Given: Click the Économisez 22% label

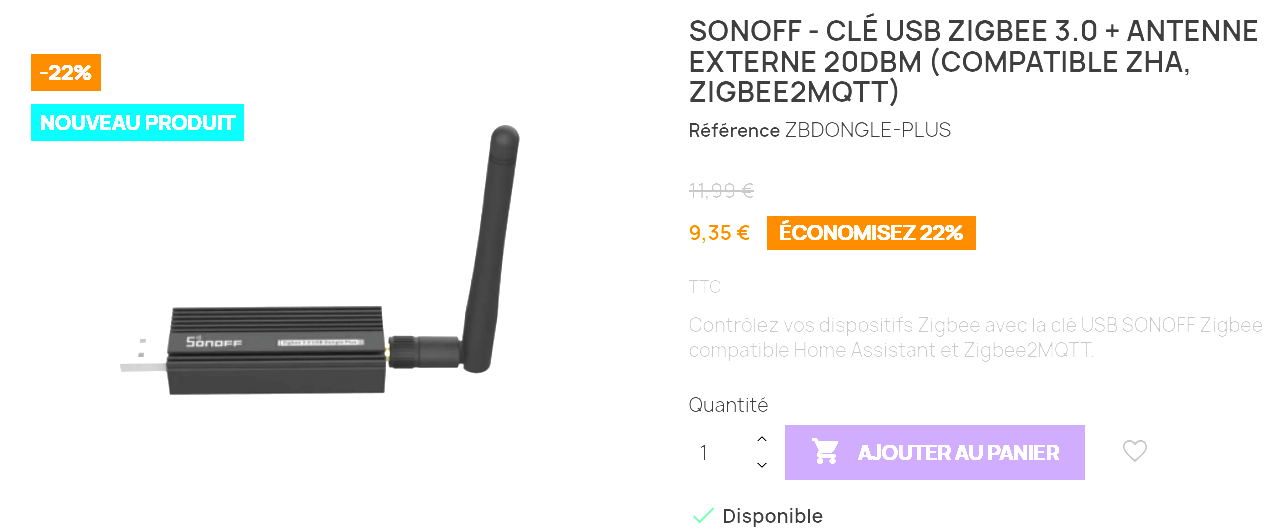Looking at the screenshot, I should [x=871, y=233].
